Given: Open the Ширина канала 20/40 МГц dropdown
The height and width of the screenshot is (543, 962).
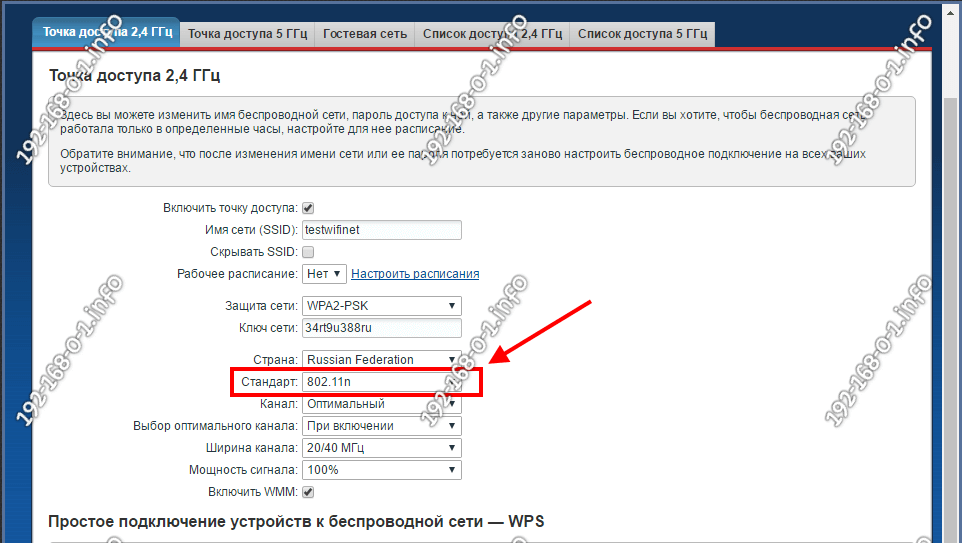Looking at the screenshot, I should pos(382,448).
